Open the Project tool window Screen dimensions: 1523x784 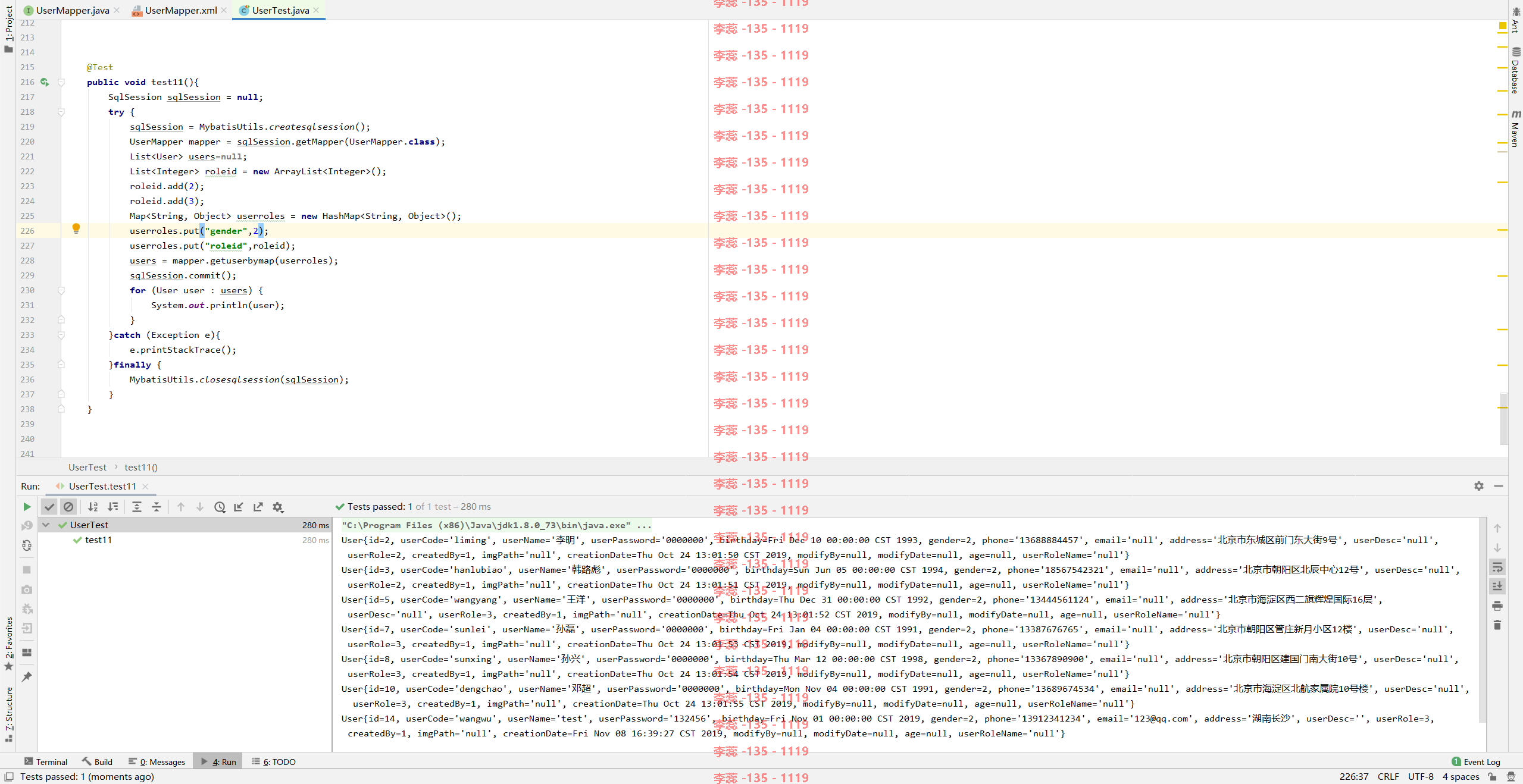[8, 28]
